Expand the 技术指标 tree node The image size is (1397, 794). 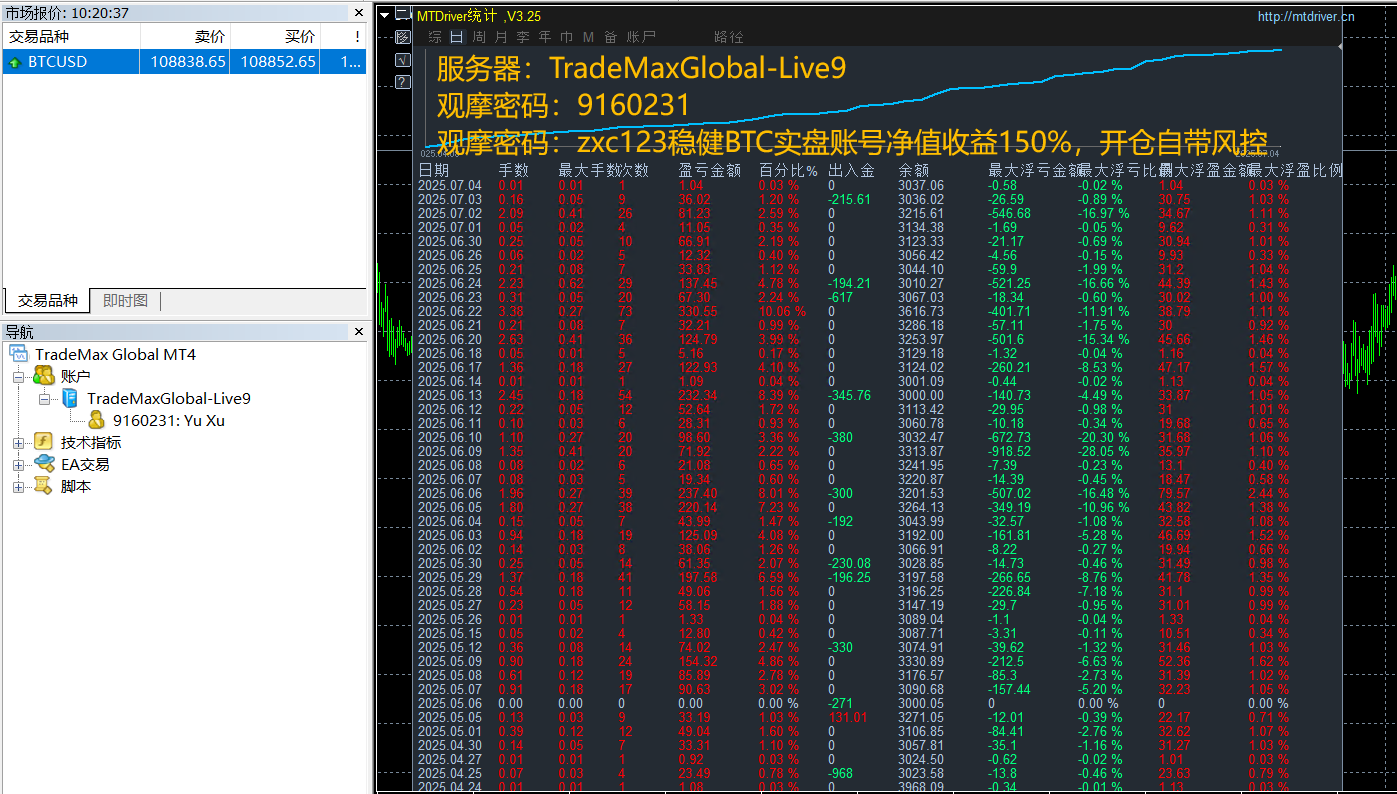tap(18, 443)
